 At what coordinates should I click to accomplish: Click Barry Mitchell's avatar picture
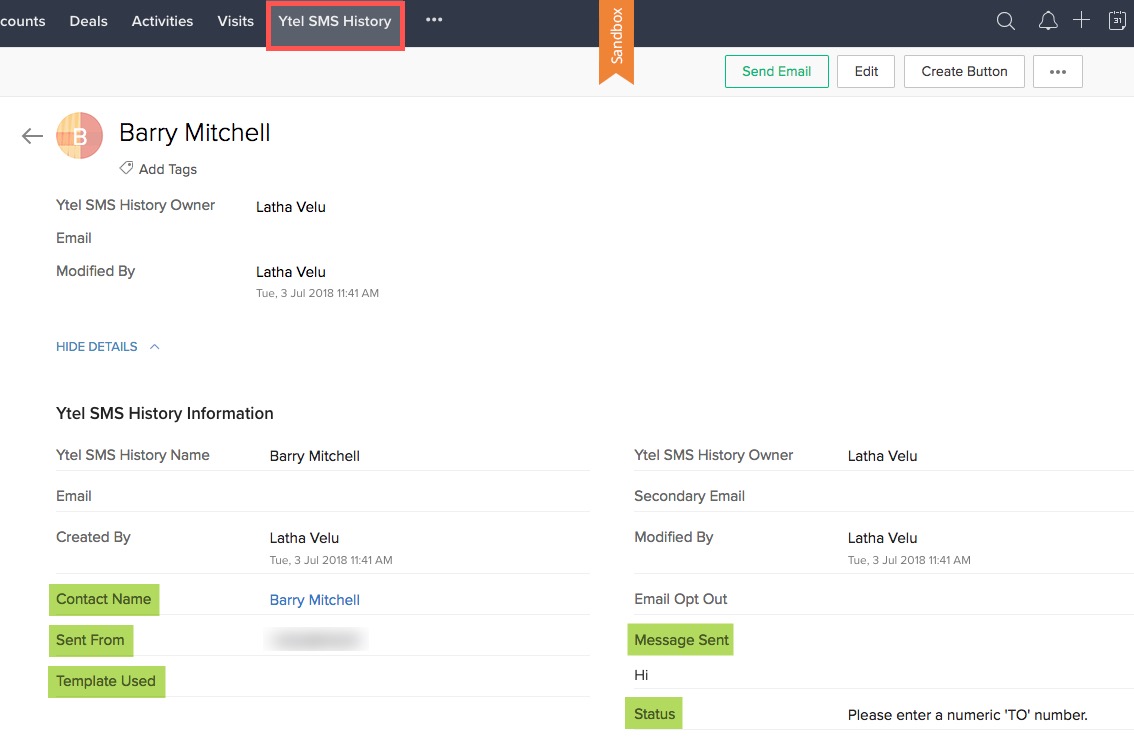click(80, 136)
